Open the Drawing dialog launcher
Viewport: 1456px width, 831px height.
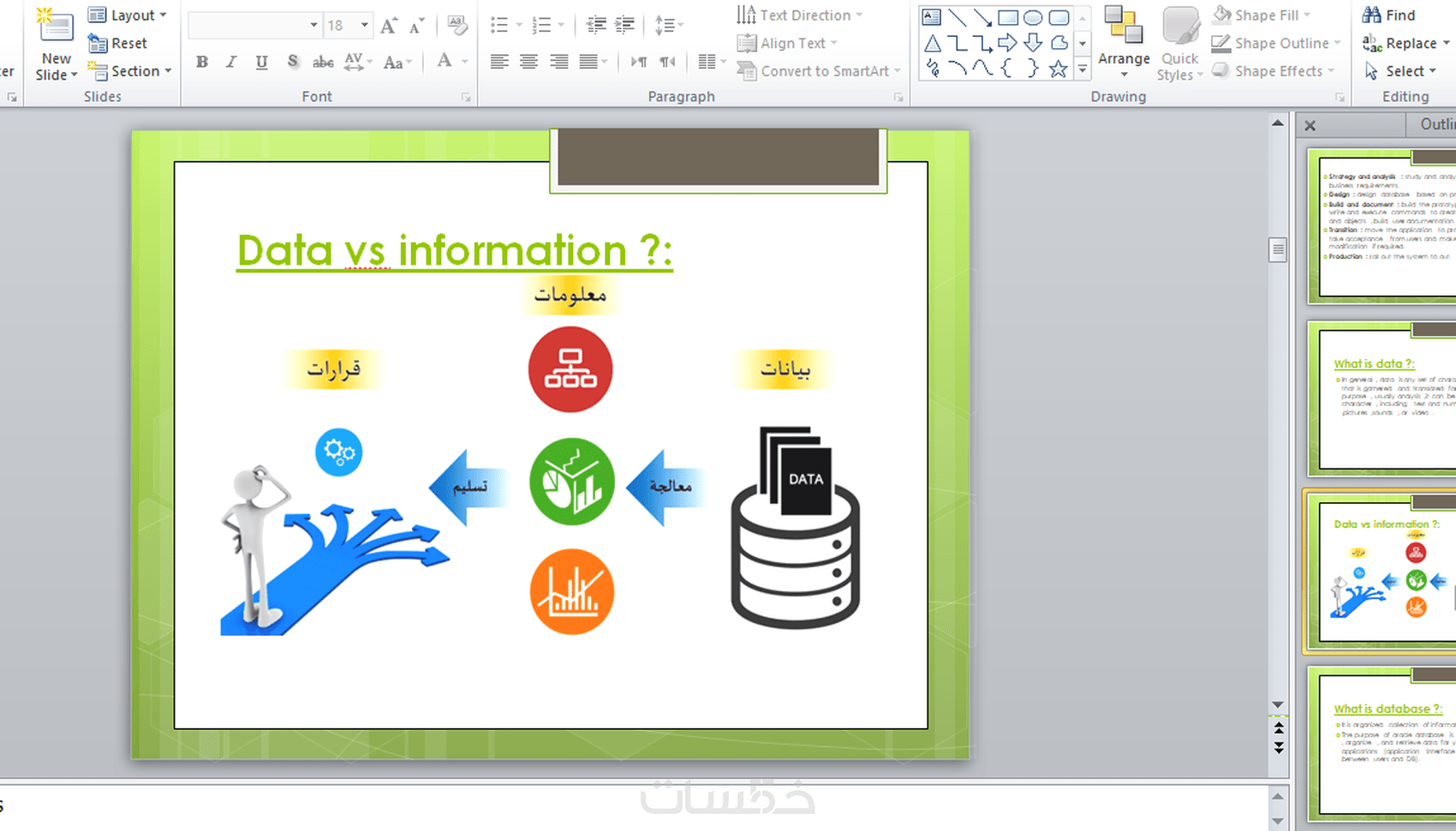[1340, 98]
